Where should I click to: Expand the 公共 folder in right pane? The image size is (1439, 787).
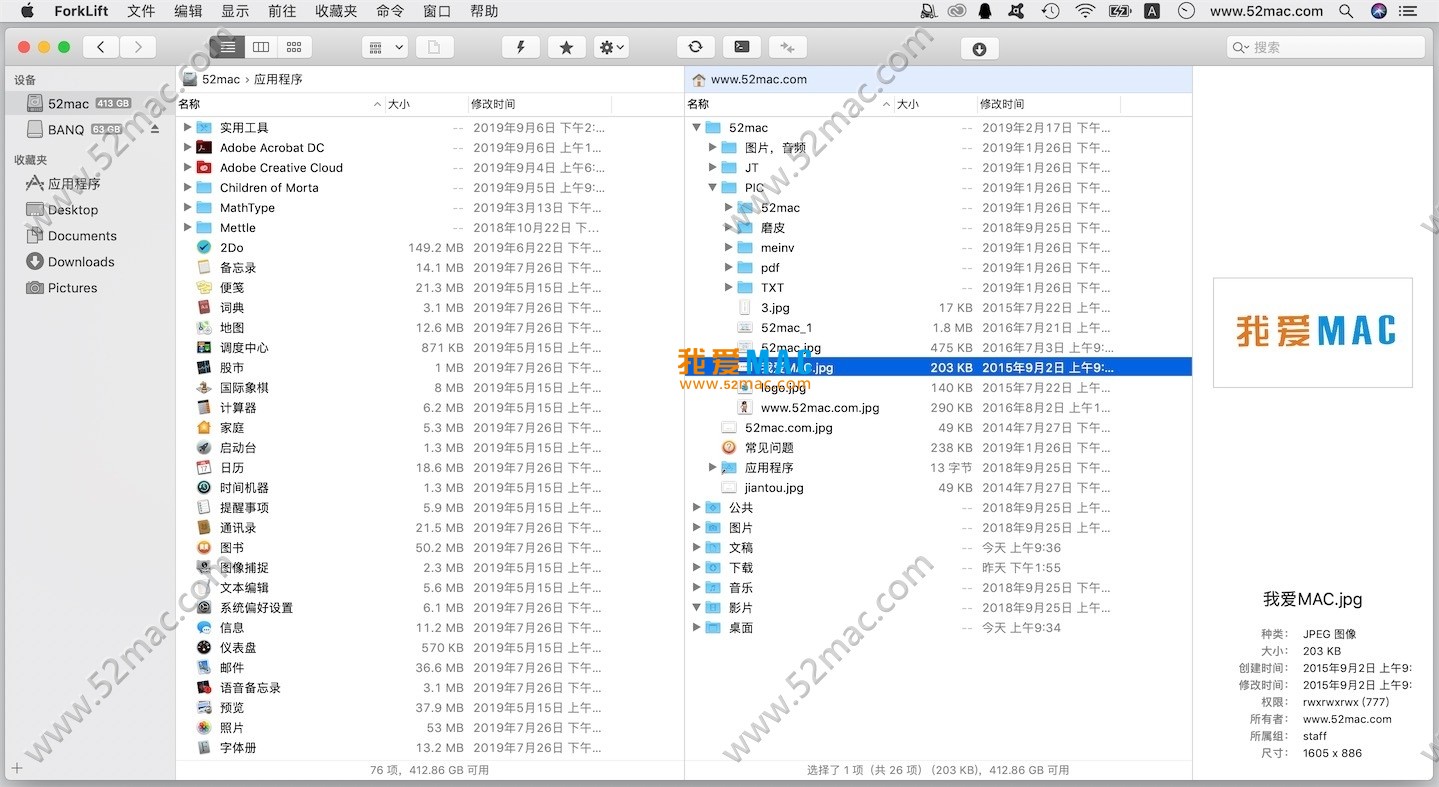[x=697, y=507]
